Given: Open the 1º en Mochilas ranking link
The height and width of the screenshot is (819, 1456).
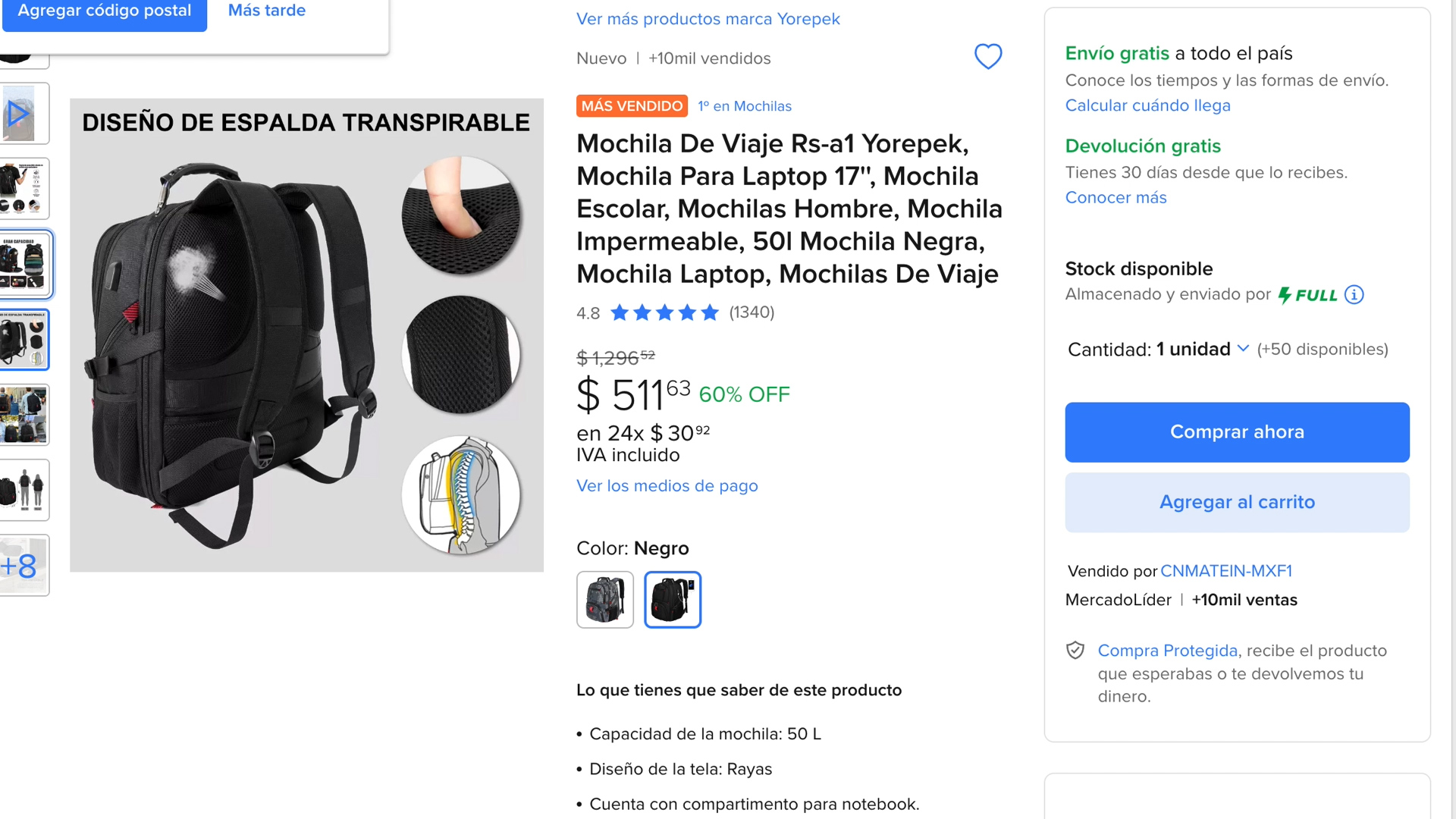Looking at the screenshot, I should point(745,106).
